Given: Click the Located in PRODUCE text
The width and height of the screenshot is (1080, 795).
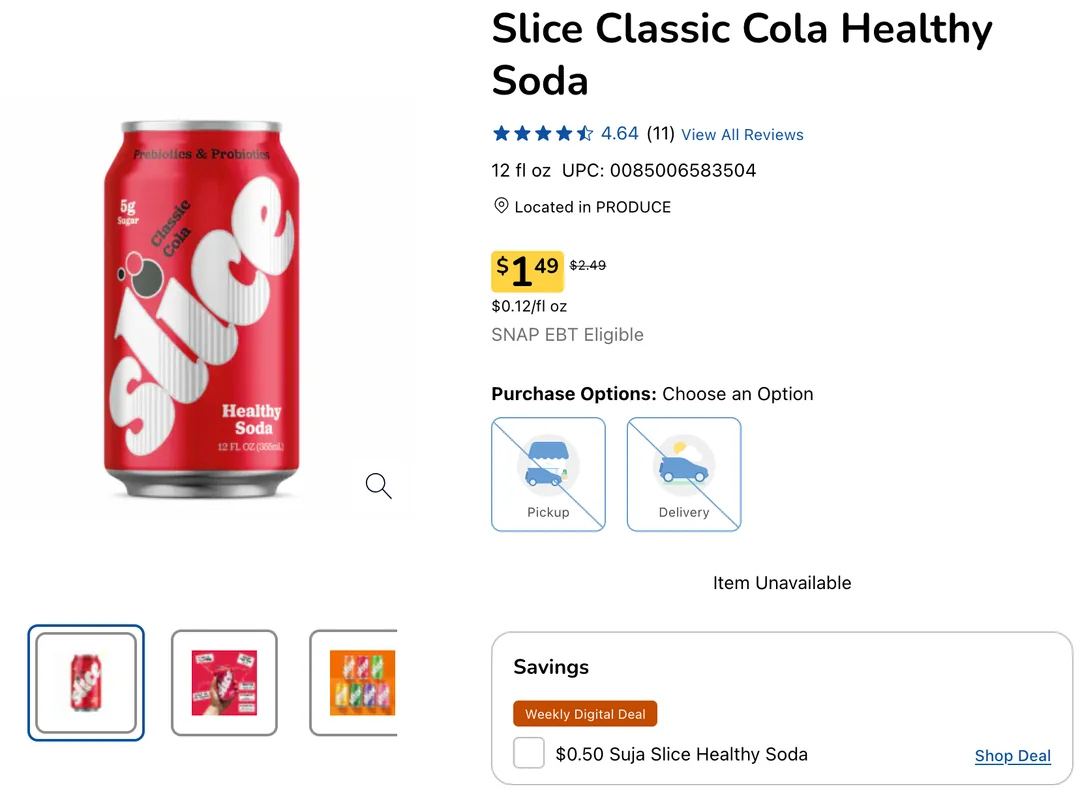Looking at the screenshot, I should [592, 207].
